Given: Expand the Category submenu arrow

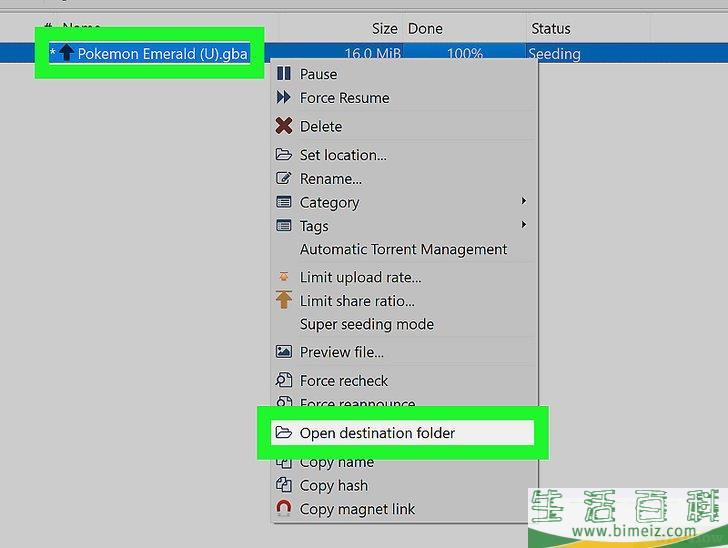Looking at the screenshot, I should (523, 201).
